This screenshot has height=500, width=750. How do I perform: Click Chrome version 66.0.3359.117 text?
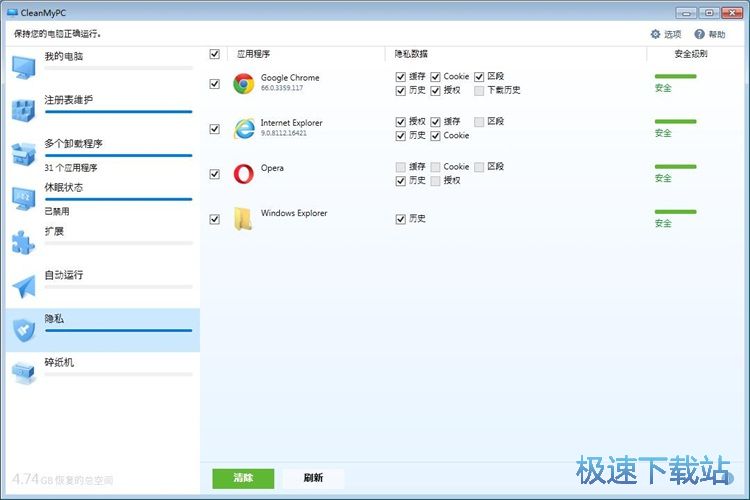pyautogui.click(x=282, y=88)
